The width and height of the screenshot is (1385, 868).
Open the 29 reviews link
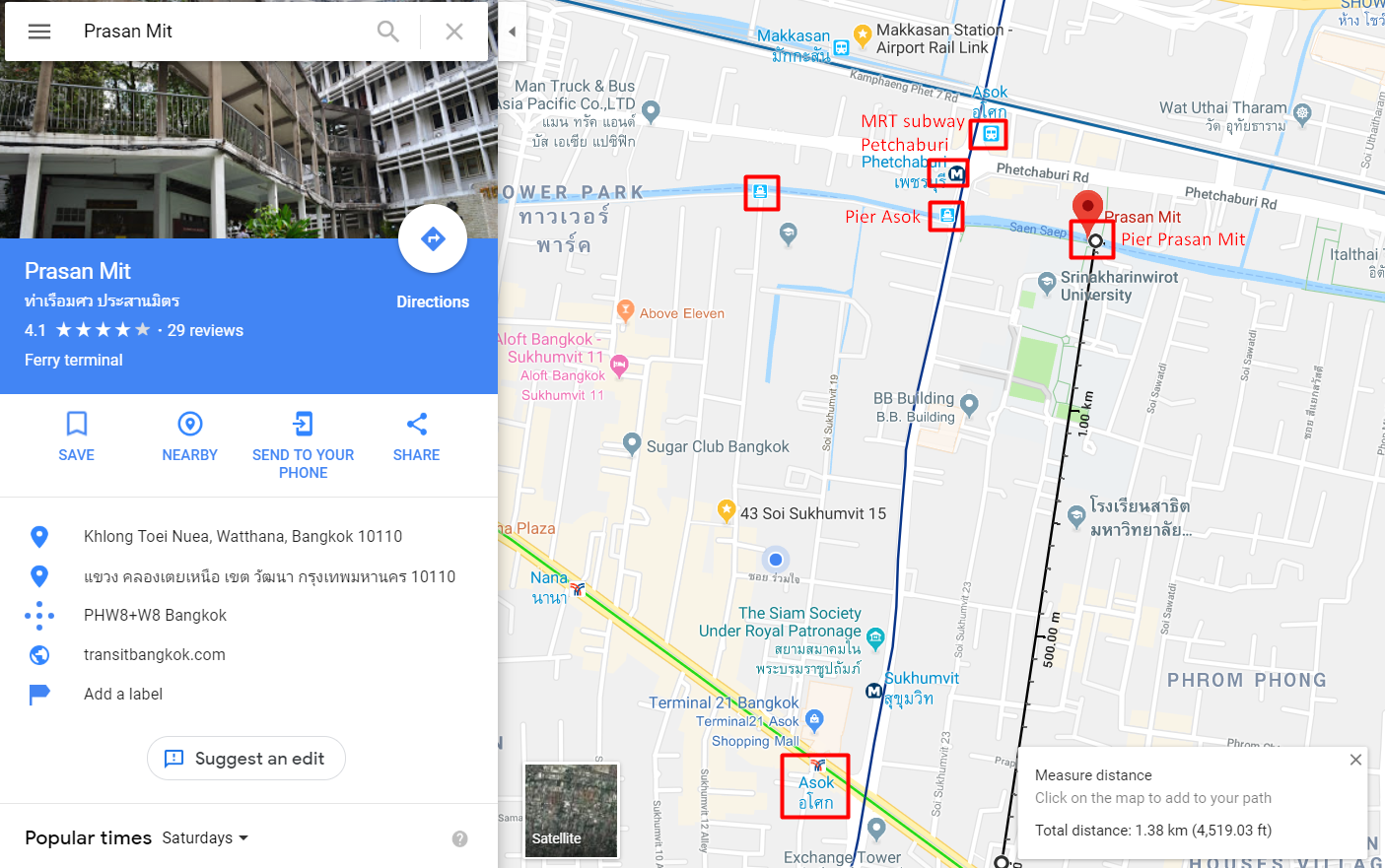point(205,331)
